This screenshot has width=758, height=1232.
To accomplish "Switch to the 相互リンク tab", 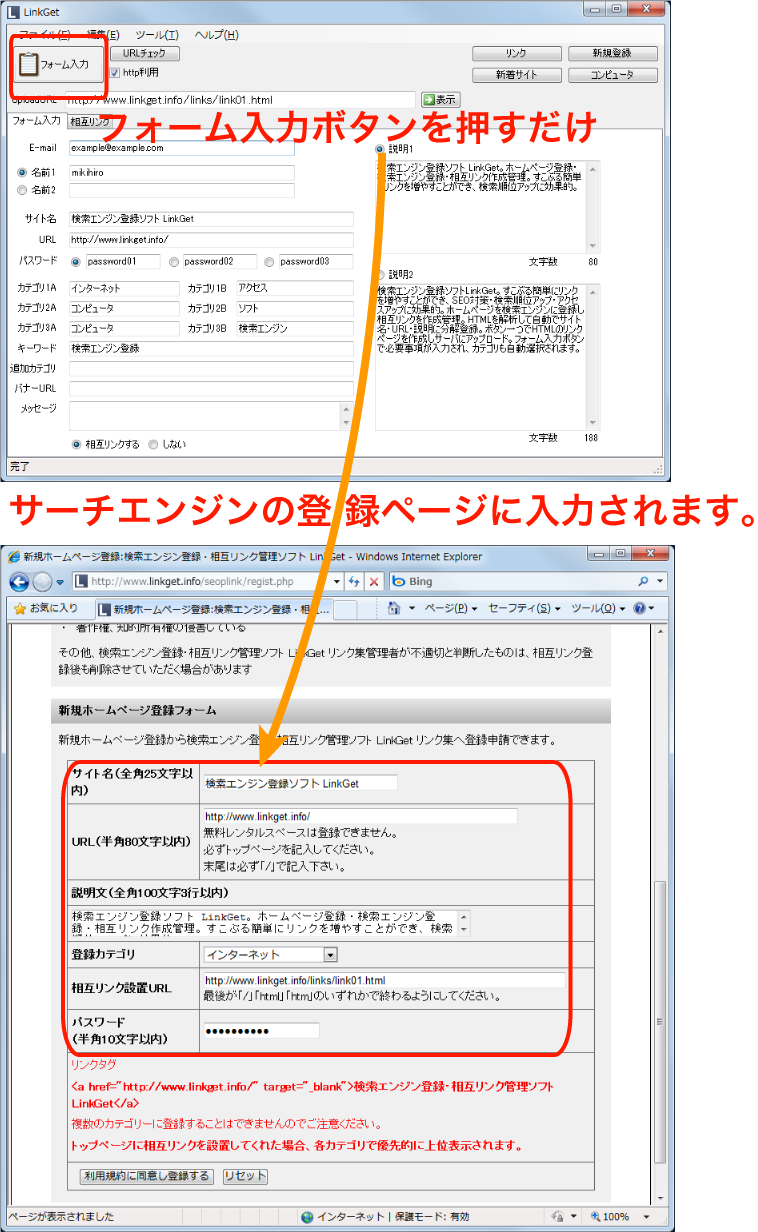I will (x=90, y=122).
